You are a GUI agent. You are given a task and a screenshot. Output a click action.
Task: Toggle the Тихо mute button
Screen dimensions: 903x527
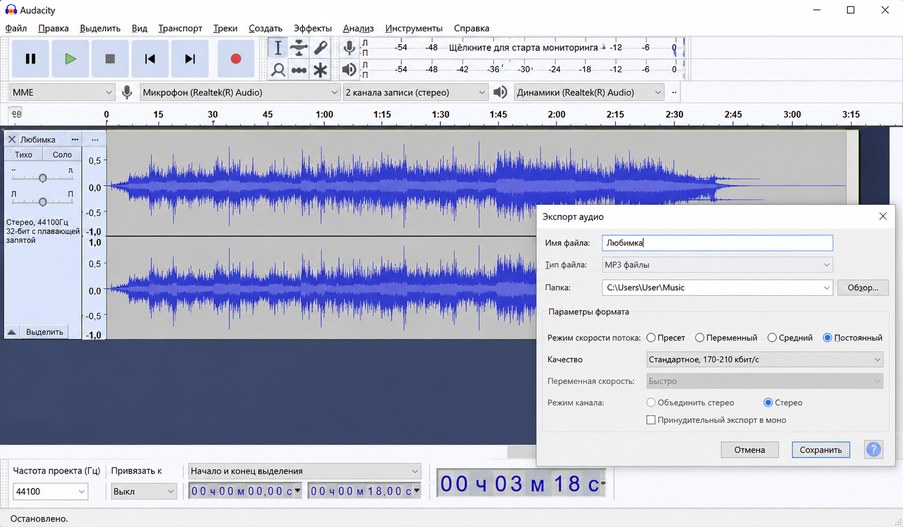pyautogui.click(x=24, y=154)
